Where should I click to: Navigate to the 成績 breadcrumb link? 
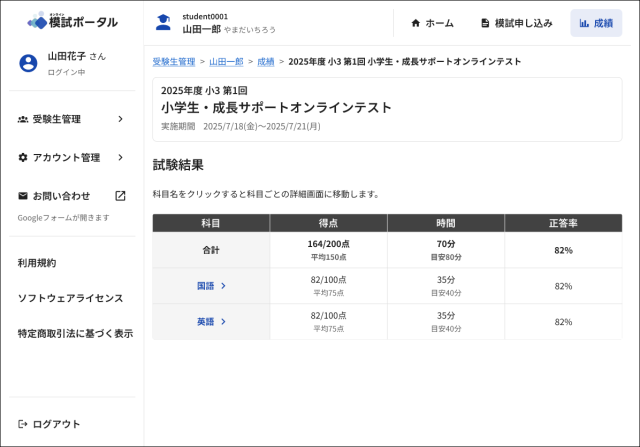pos(265,62)
